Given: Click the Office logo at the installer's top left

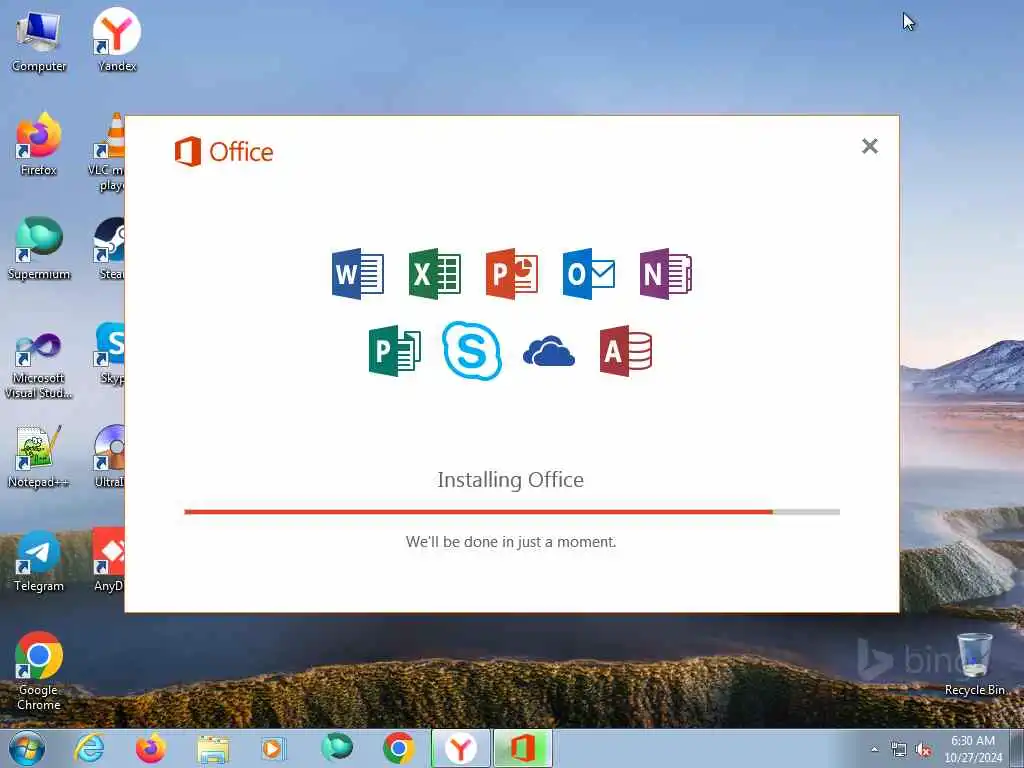Looking at the screenshot, I should (x=223, y=152).
